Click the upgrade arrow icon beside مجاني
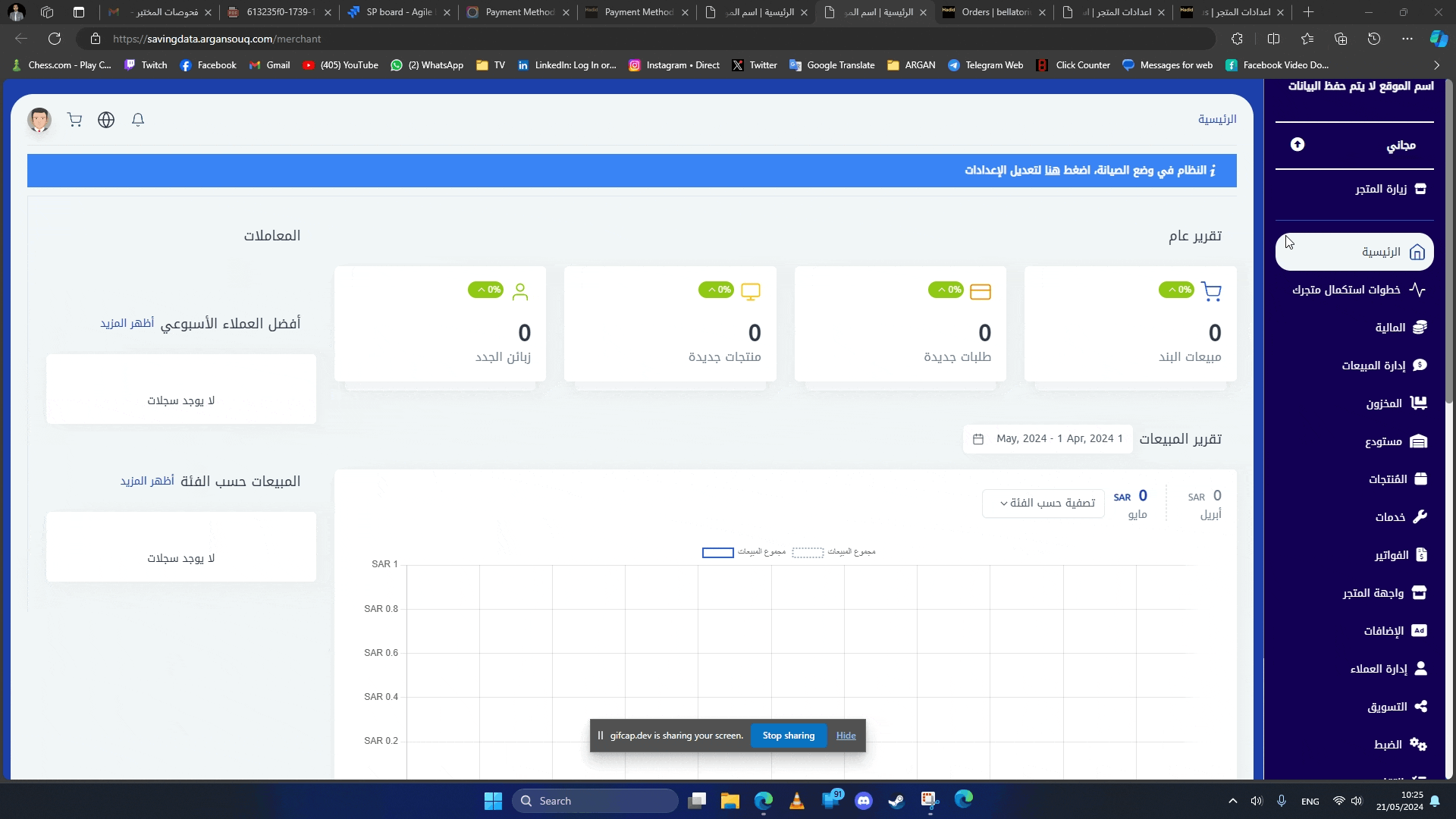1456x819 pixels. [1298, 145]
